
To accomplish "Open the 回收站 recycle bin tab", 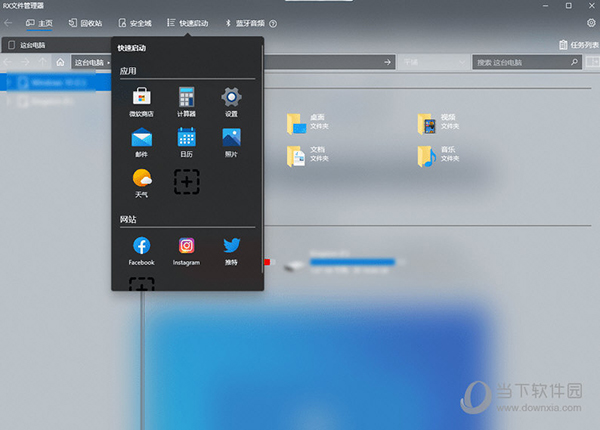I will click(85, 23).
